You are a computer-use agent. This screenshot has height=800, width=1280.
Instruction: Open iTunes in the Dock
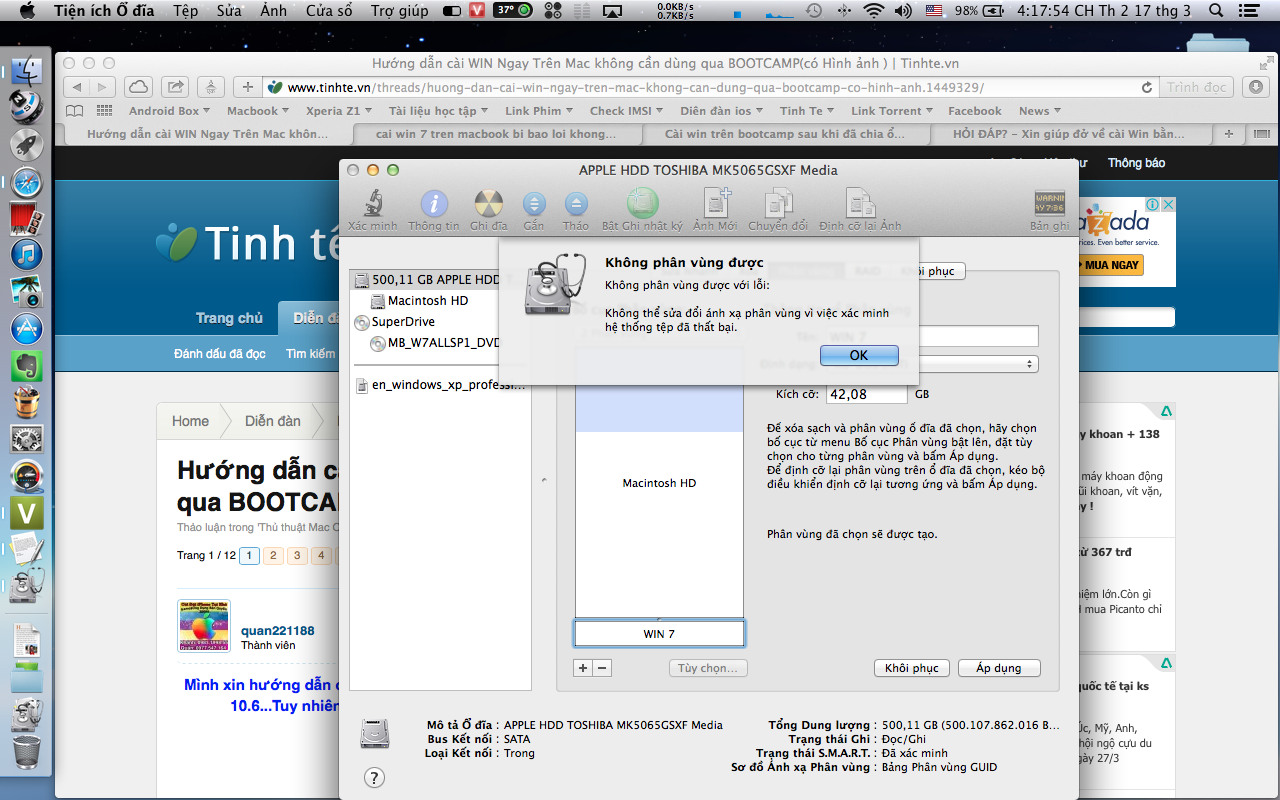26,255
